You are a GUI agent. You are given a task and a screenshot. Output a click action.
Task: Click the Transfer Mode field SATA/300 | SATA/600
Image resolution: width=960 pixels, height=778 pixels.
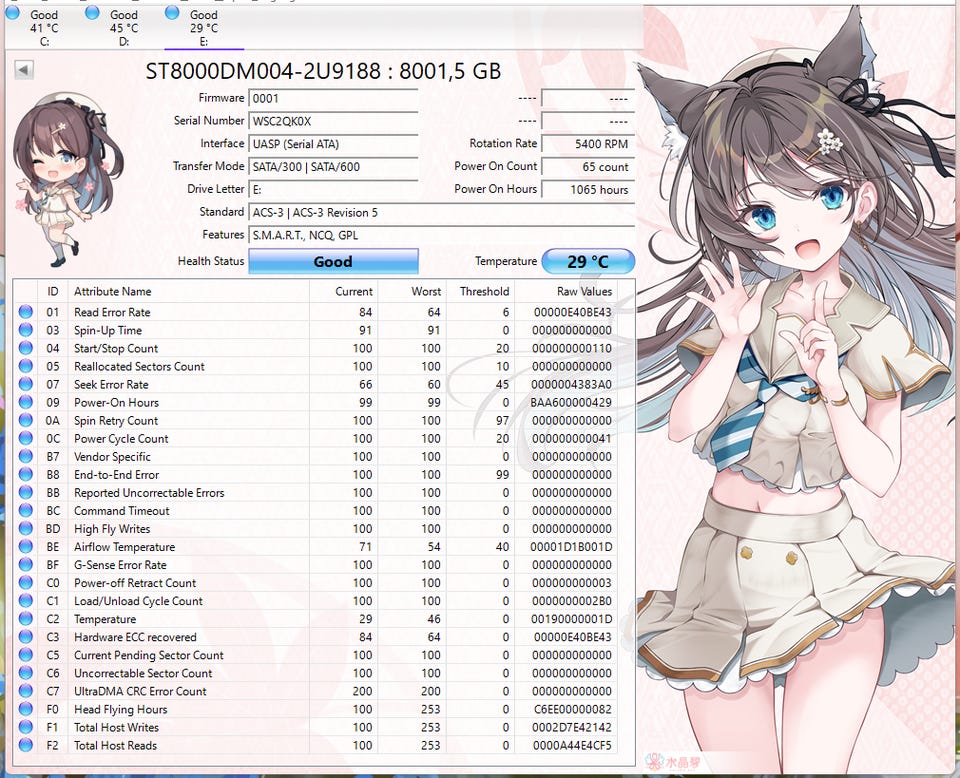pos(333,166)
